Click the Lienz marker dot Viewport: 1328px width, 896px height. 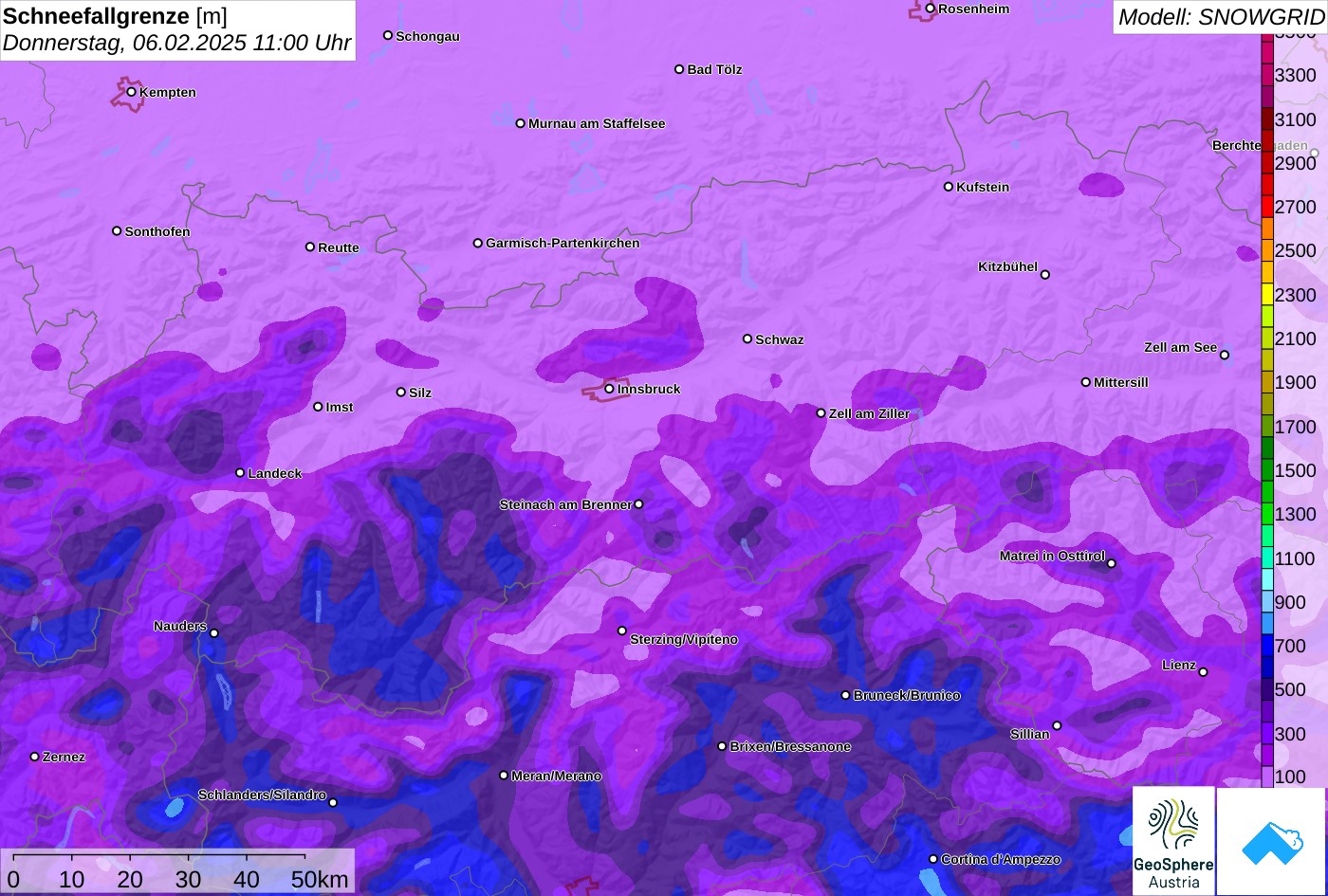point(1203,672)
